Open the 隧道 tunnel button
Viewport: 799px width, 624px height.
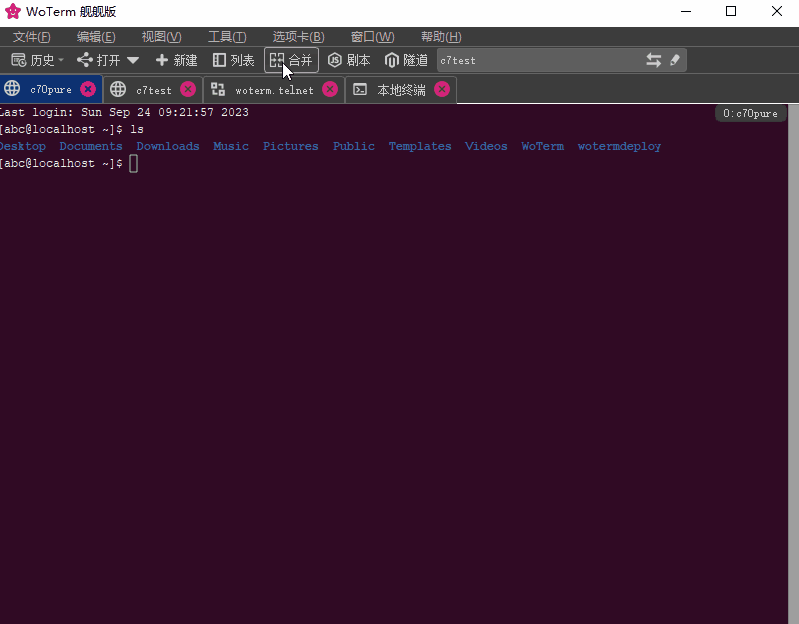[406, 60]
